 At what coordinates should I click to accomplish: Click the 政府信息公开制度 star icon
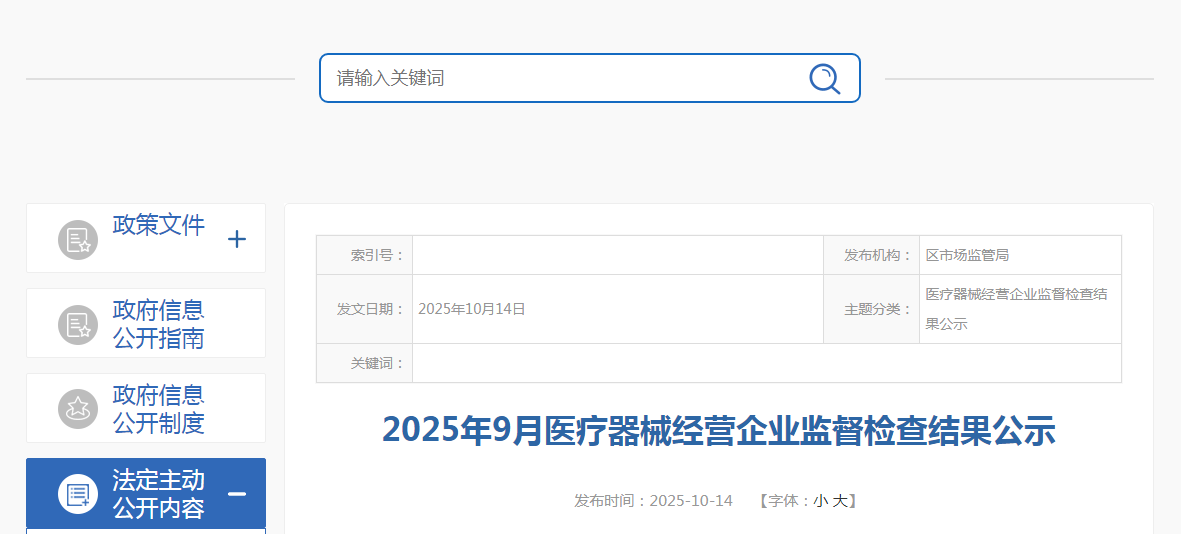[77, 408]
